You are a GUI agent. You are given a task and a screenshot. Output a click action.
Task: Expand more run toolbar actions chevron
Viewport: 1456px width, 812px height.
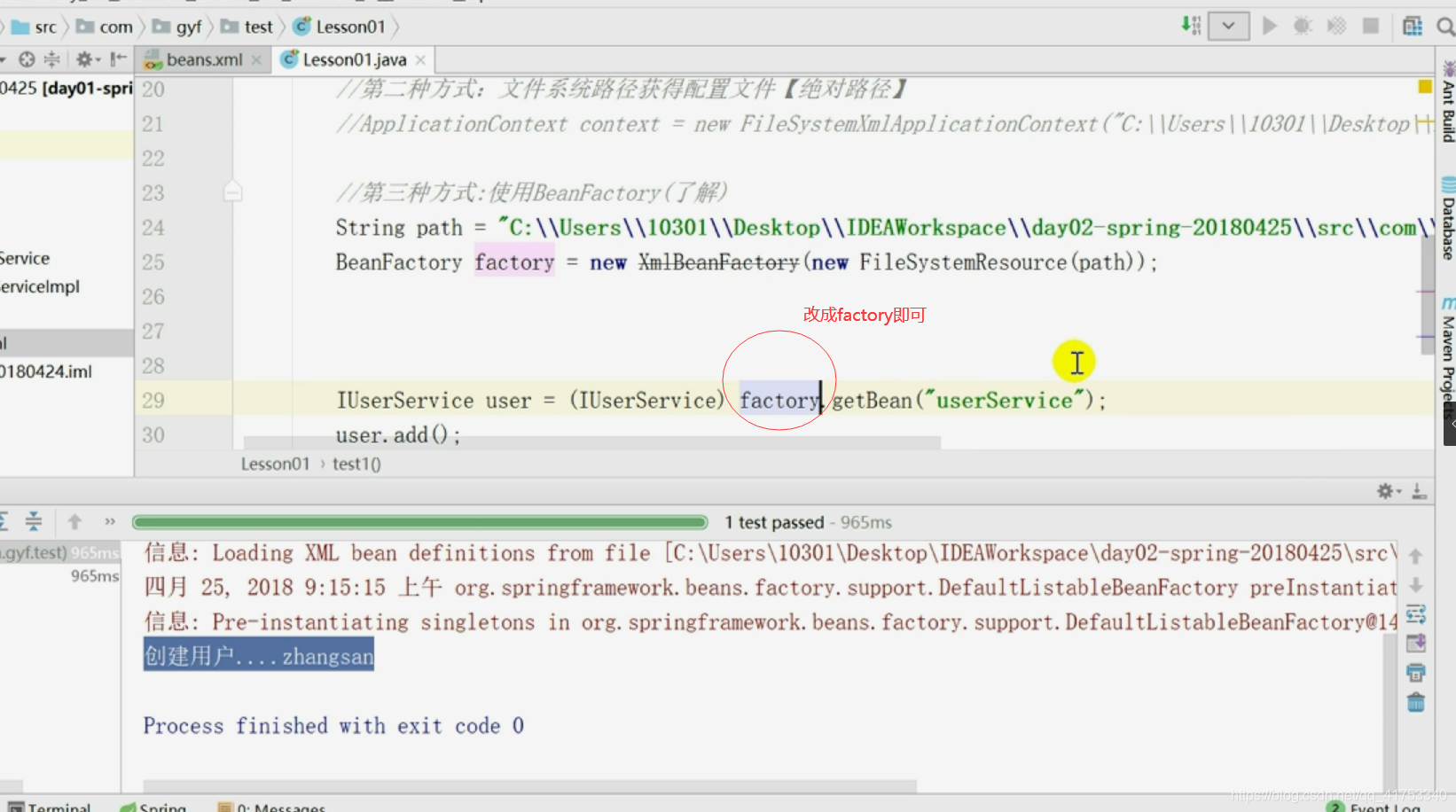[x=110, y=521]
